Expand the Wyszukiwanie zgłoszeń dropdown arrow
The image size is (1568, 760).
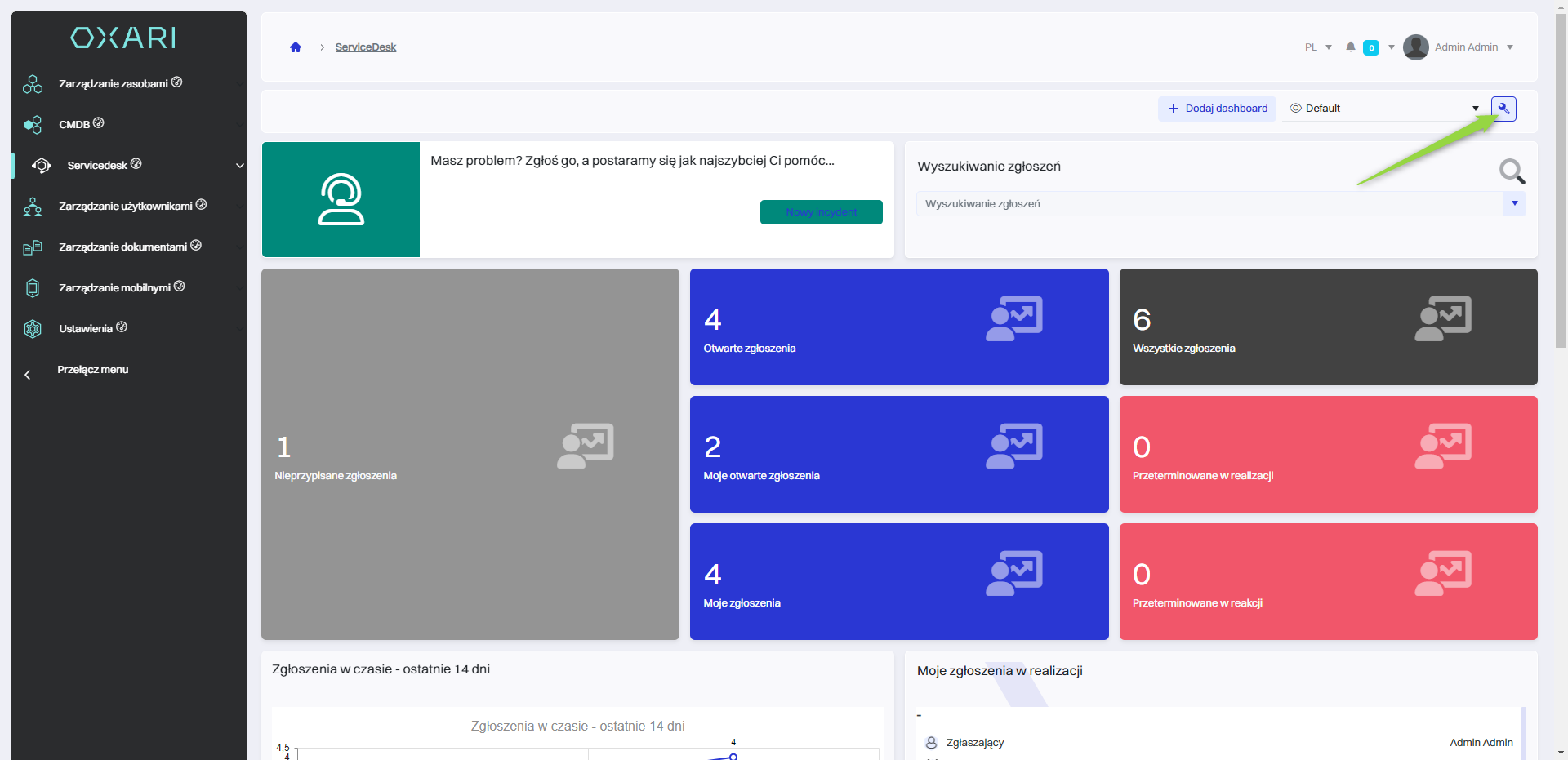pyautogui.click(x=1514, y=204)
